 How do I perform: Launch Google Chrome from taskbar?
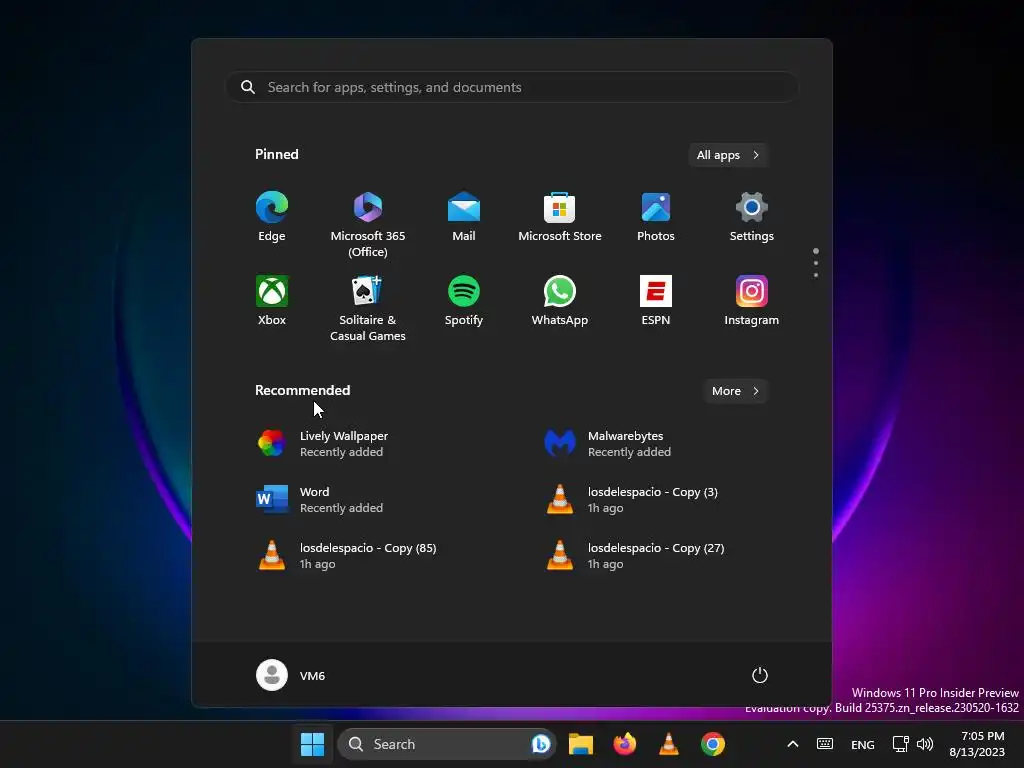(x=713, y=744)
